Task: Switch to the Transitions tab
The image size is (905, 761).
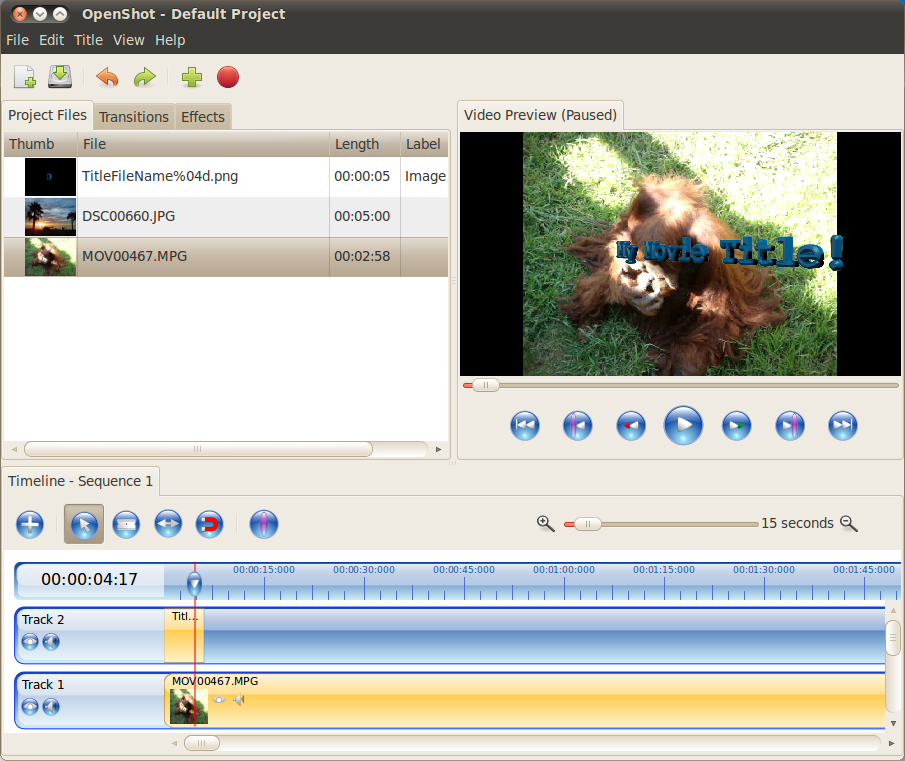Action: tap(134, 117)
